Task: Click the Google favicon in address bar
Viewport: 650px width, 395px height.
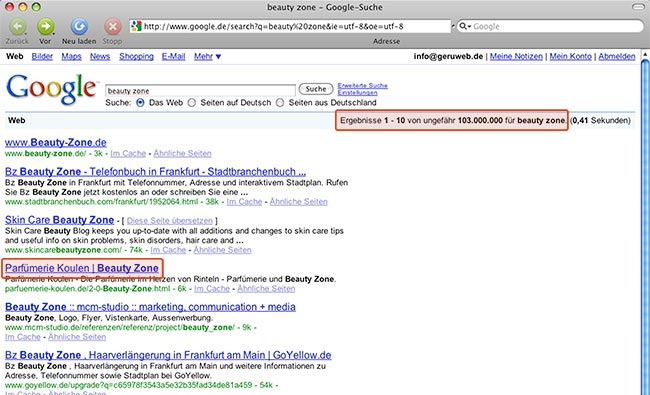Action: [136, 27]
